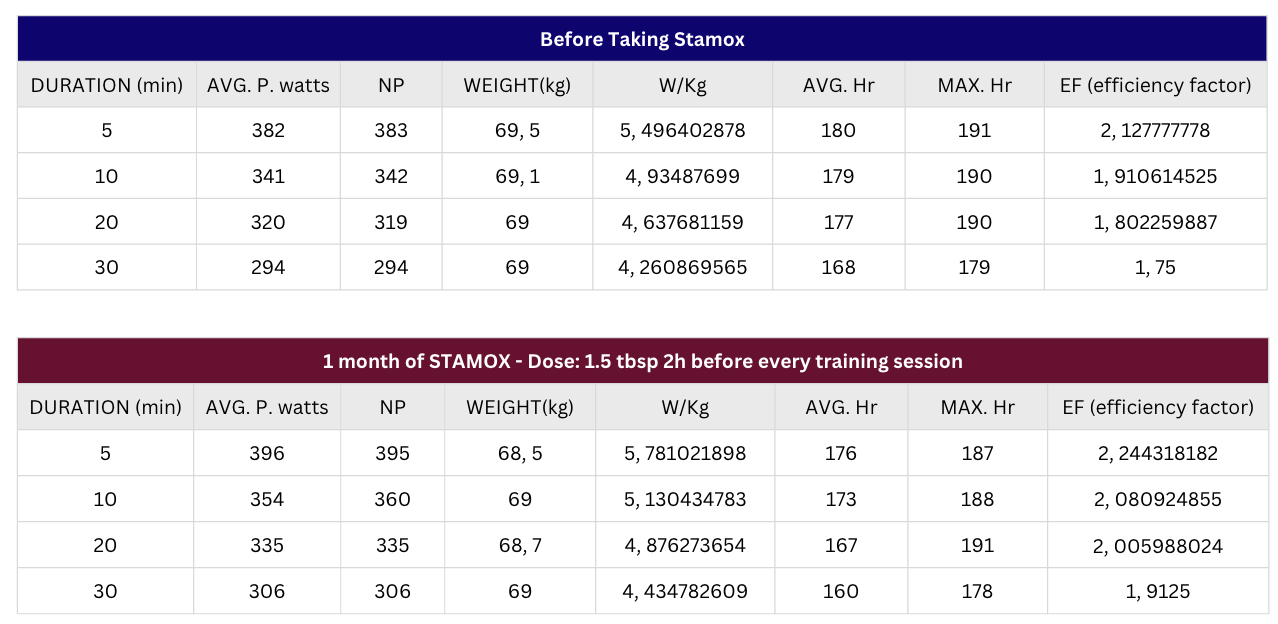This screenshot has width=1278, height=624.
Task: Select the W/Kg value 5, 496402878
Action: [x=683, y=130]
